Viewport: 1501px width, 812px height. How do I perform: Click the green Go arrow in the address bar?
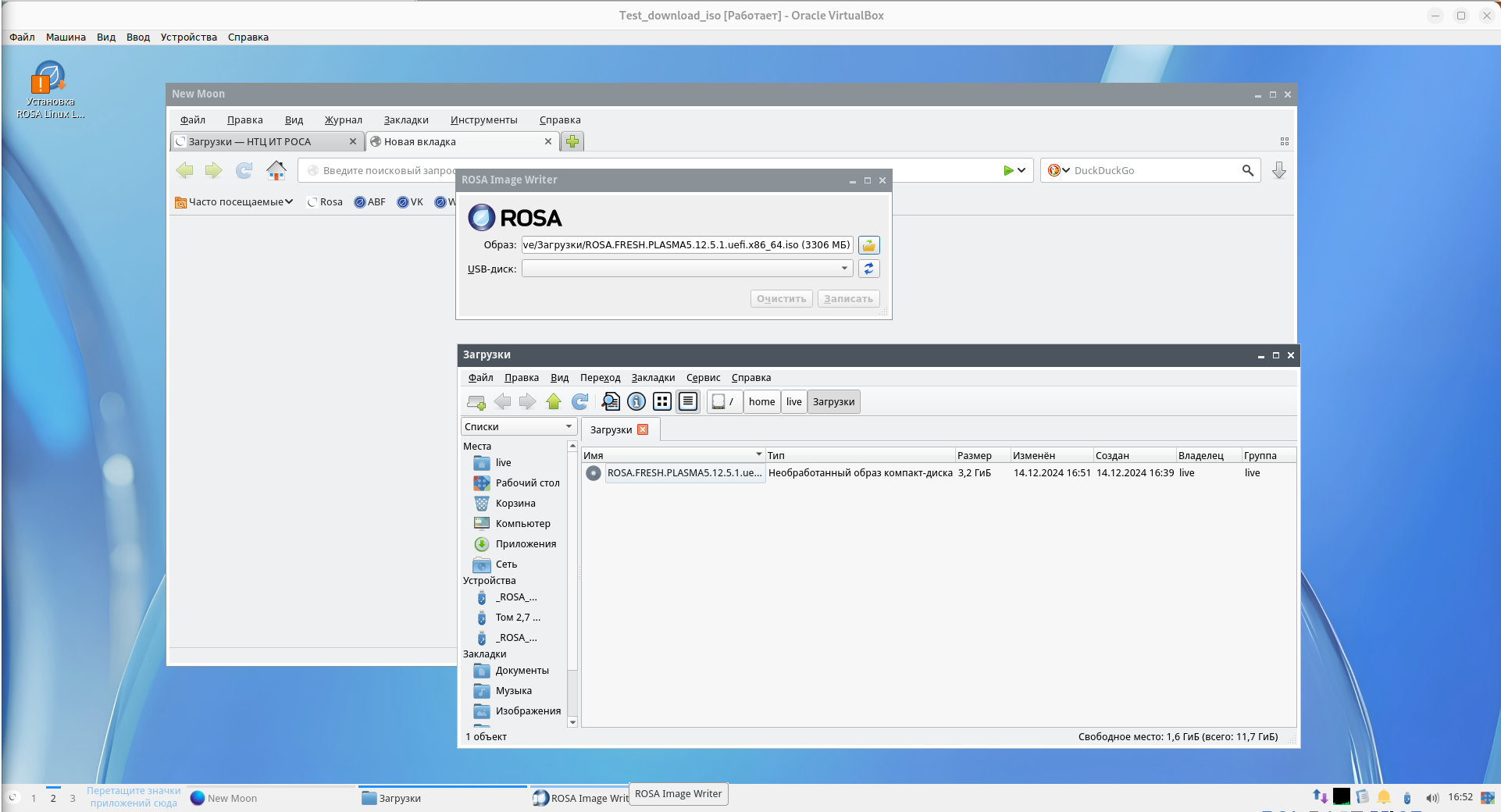tap(1008, 170)
